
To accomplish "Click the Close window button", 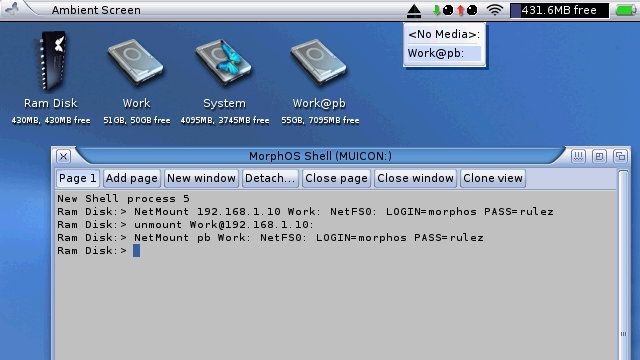I will (415, 178).
